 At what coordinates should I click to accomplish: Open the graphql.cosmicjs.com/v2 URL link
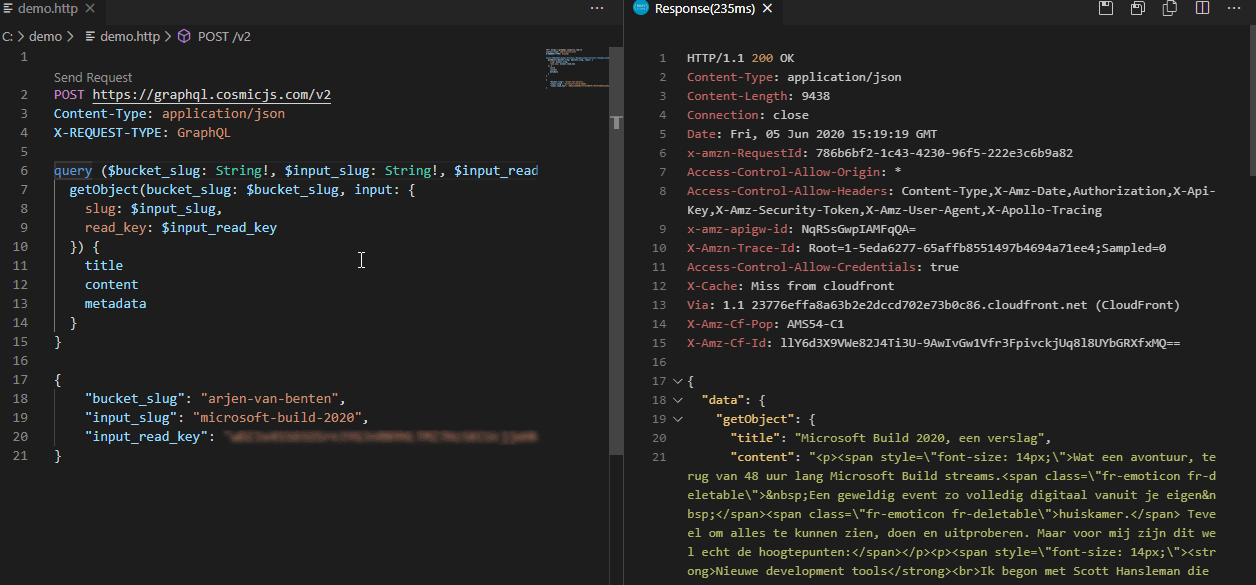pyautogui.click(x=211, y=95)
